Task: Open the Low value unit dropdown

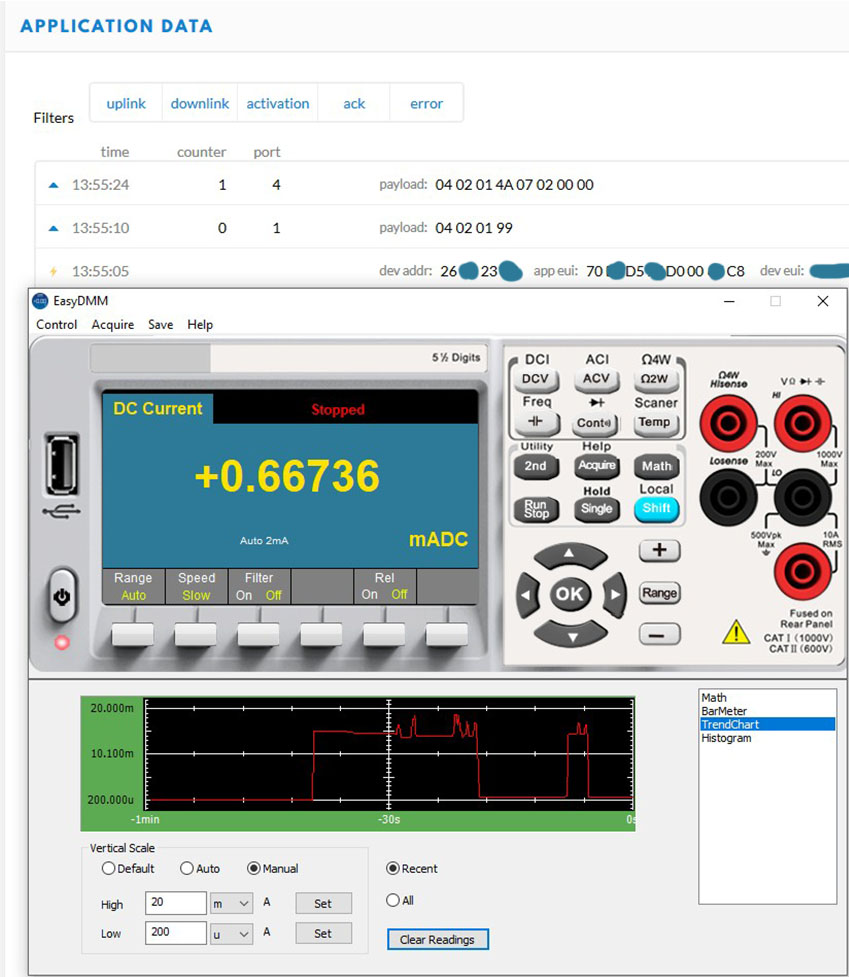Action: 231,934
